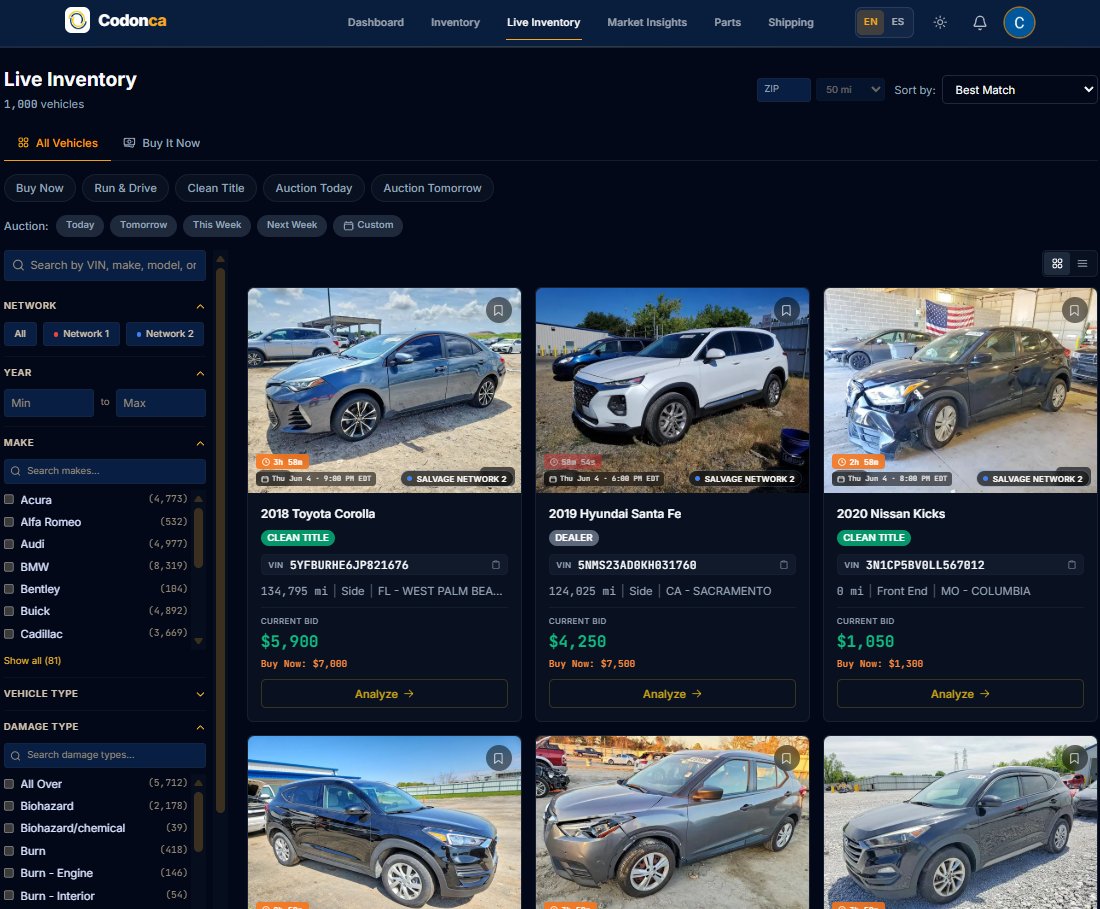Viewport: 1100px width, 909px height.
Task: Click the Codonca logo icon
Action: click(x=77, y=20)
